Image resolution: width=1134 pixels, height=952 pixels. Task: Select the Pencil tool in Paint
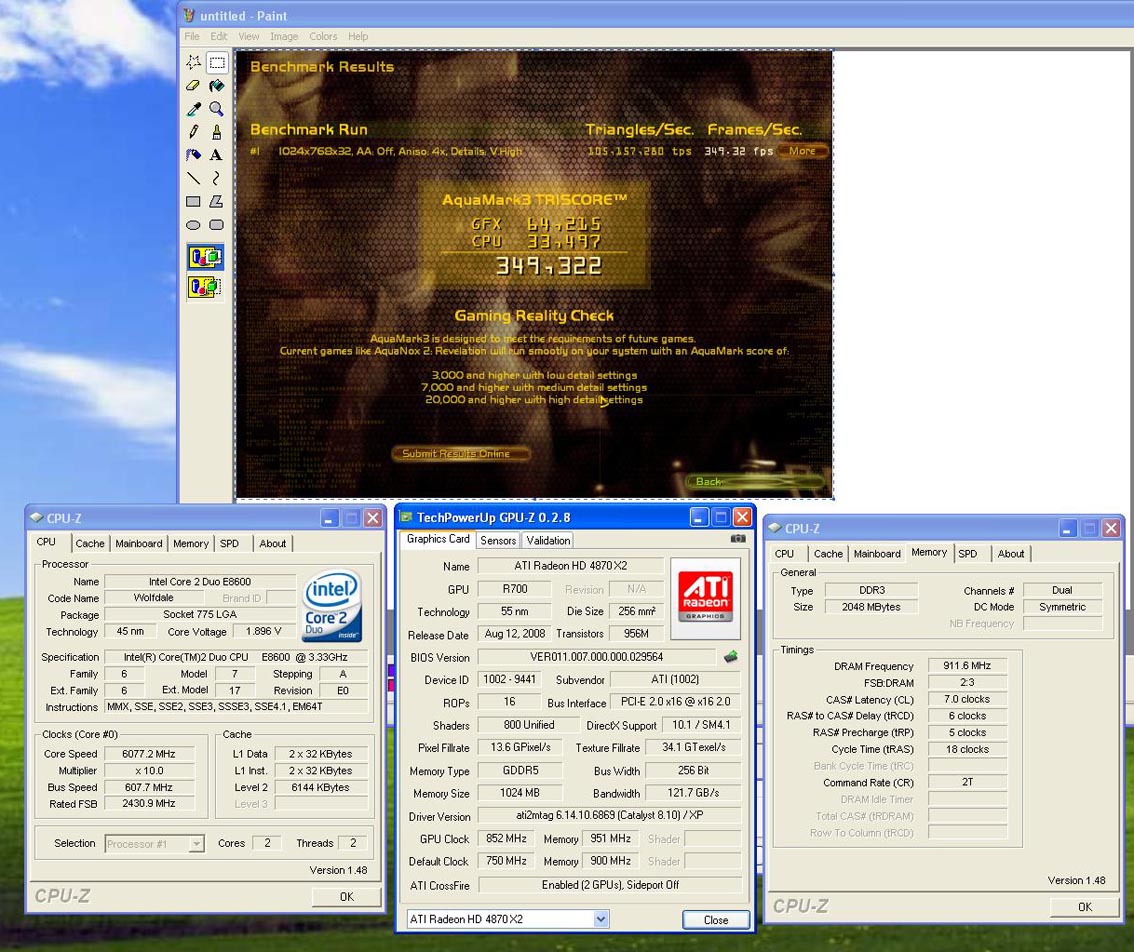[193, 132]
